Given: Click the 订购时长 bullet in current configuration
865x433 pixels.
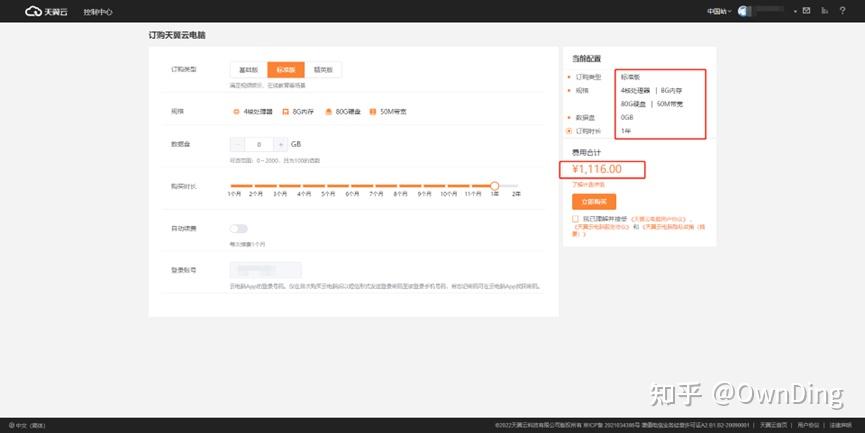Looking at the screenshot, I should point(569,131).
